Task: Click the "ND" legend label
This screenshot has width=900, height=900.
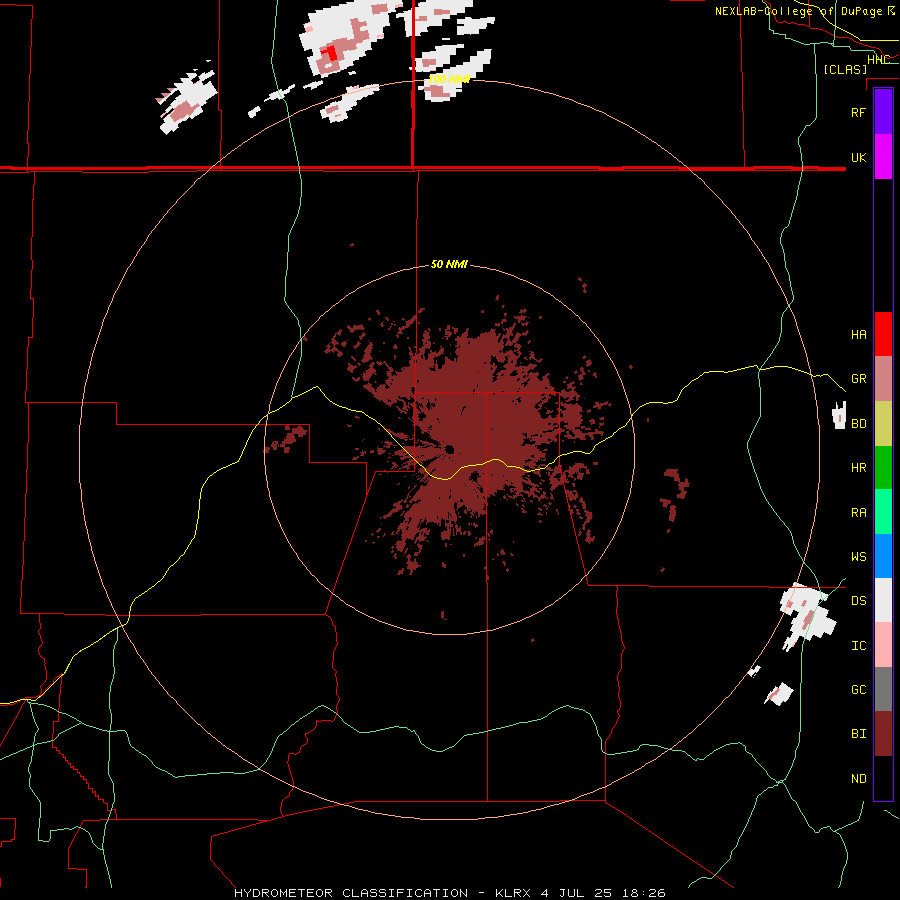Action: 858,779
